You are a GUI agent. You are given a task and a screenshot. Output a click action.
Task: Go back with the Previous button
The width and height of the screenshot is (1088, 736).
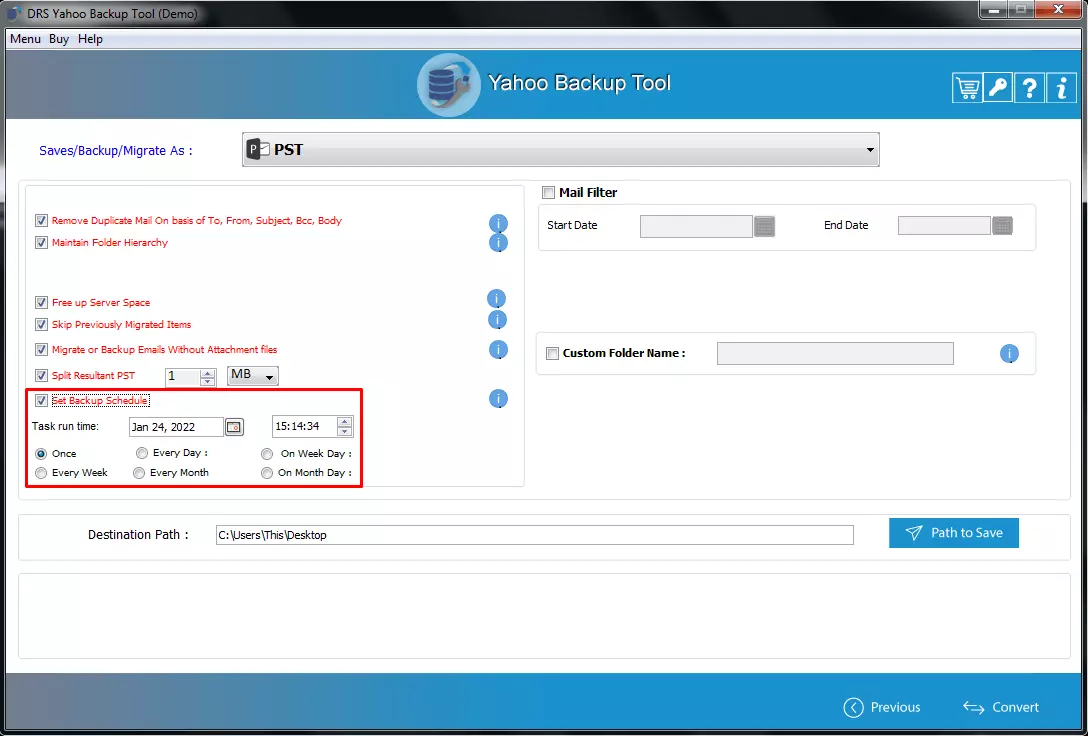point(882,708)
